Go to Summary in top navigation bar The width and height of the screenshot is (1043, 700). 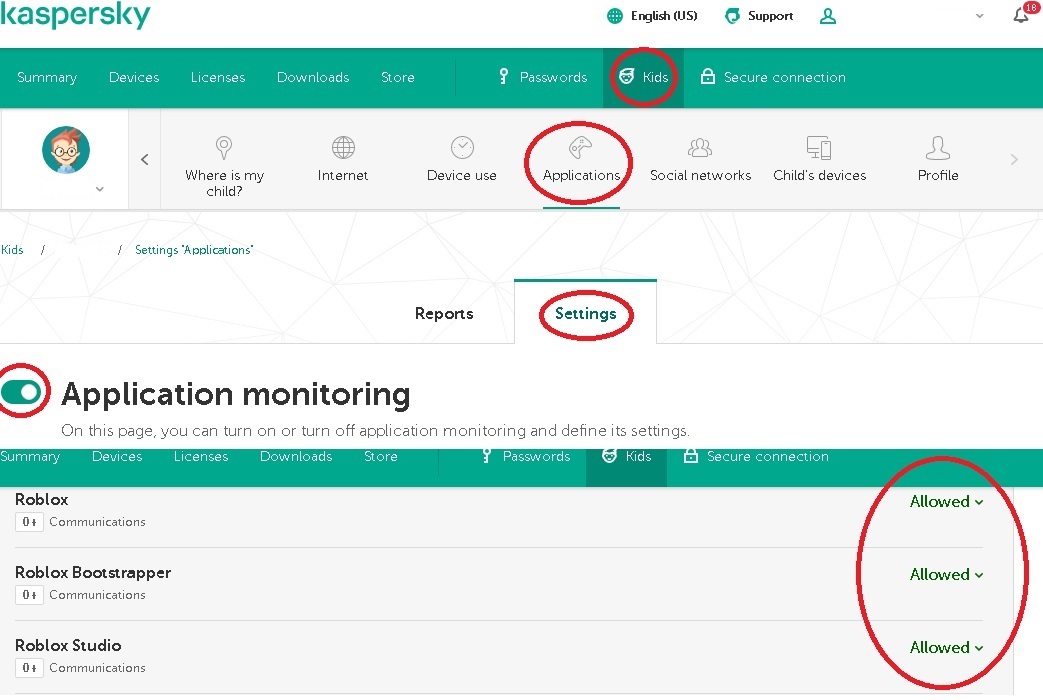[x=47, y=77]
